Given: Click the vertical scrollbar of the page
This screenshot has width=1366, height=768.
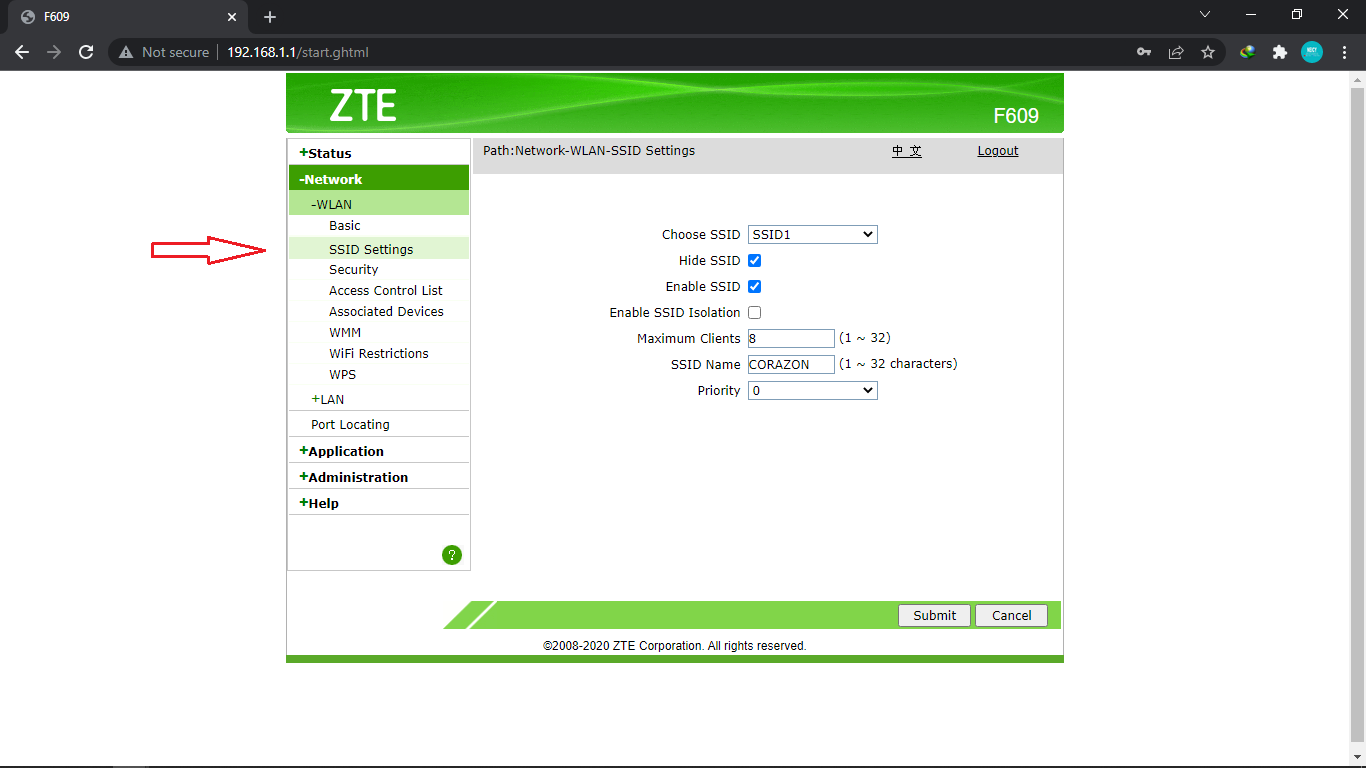Looking at the screenshot, I should click(x=1357, y=417).
